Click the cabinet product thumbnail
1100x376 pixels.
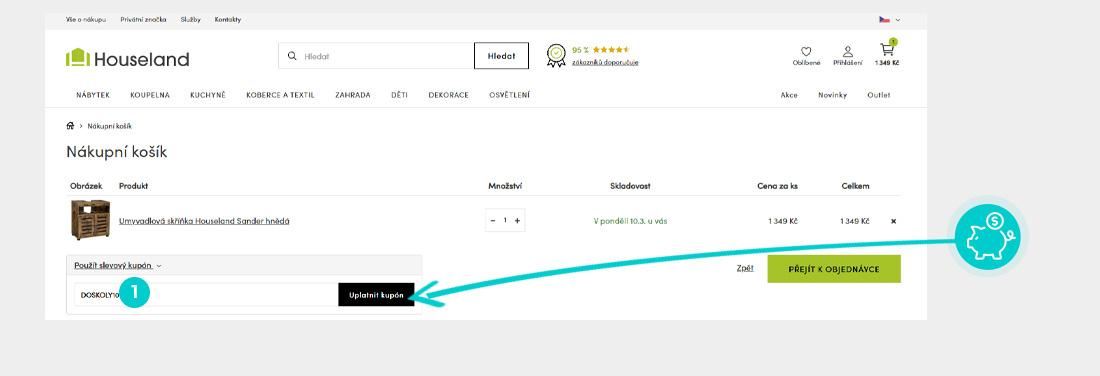coord(90,220)
